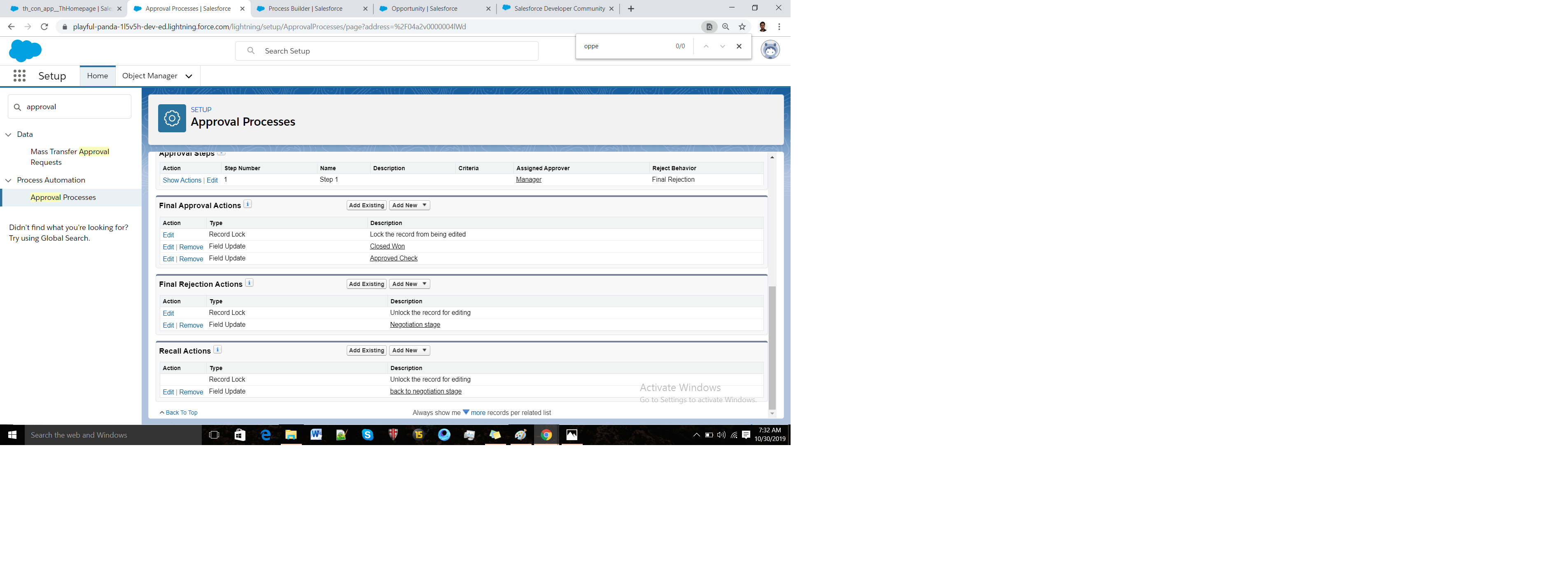1568x572 pixels.
Task: Click info icon beside Final Rejection Actions
Action: pyautogui.click(x=249, y=283)
